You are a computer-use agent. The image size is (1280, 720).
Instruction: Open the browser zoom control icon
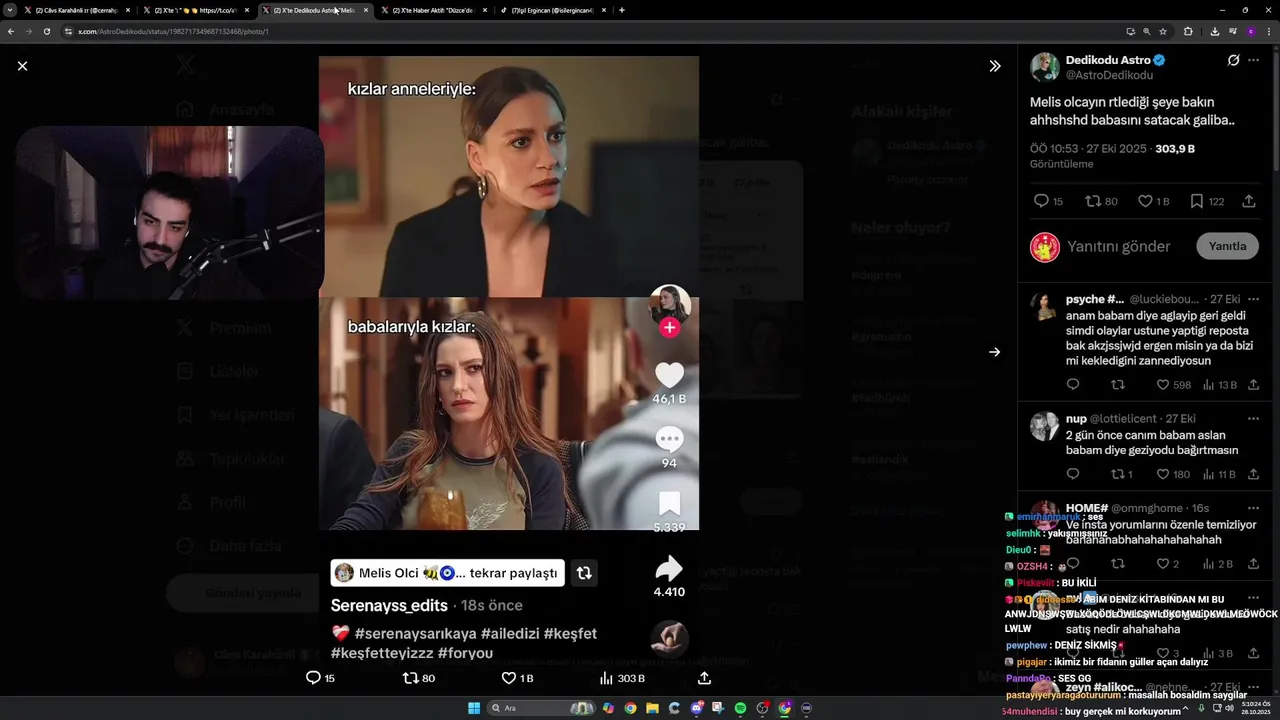click(1146, 31)
